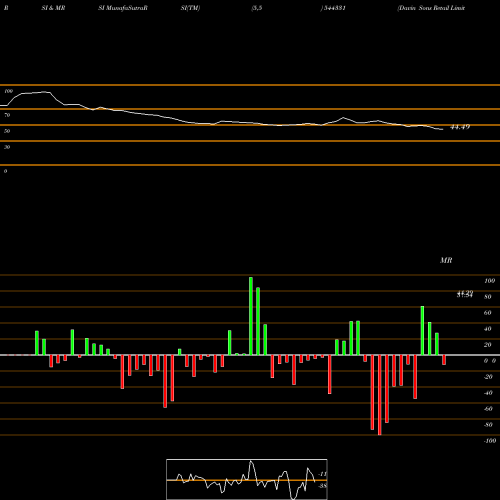Click the RSI value 44.49 label
The width and height of the screenshot is (500, 500).
click(x=460, y=127)
